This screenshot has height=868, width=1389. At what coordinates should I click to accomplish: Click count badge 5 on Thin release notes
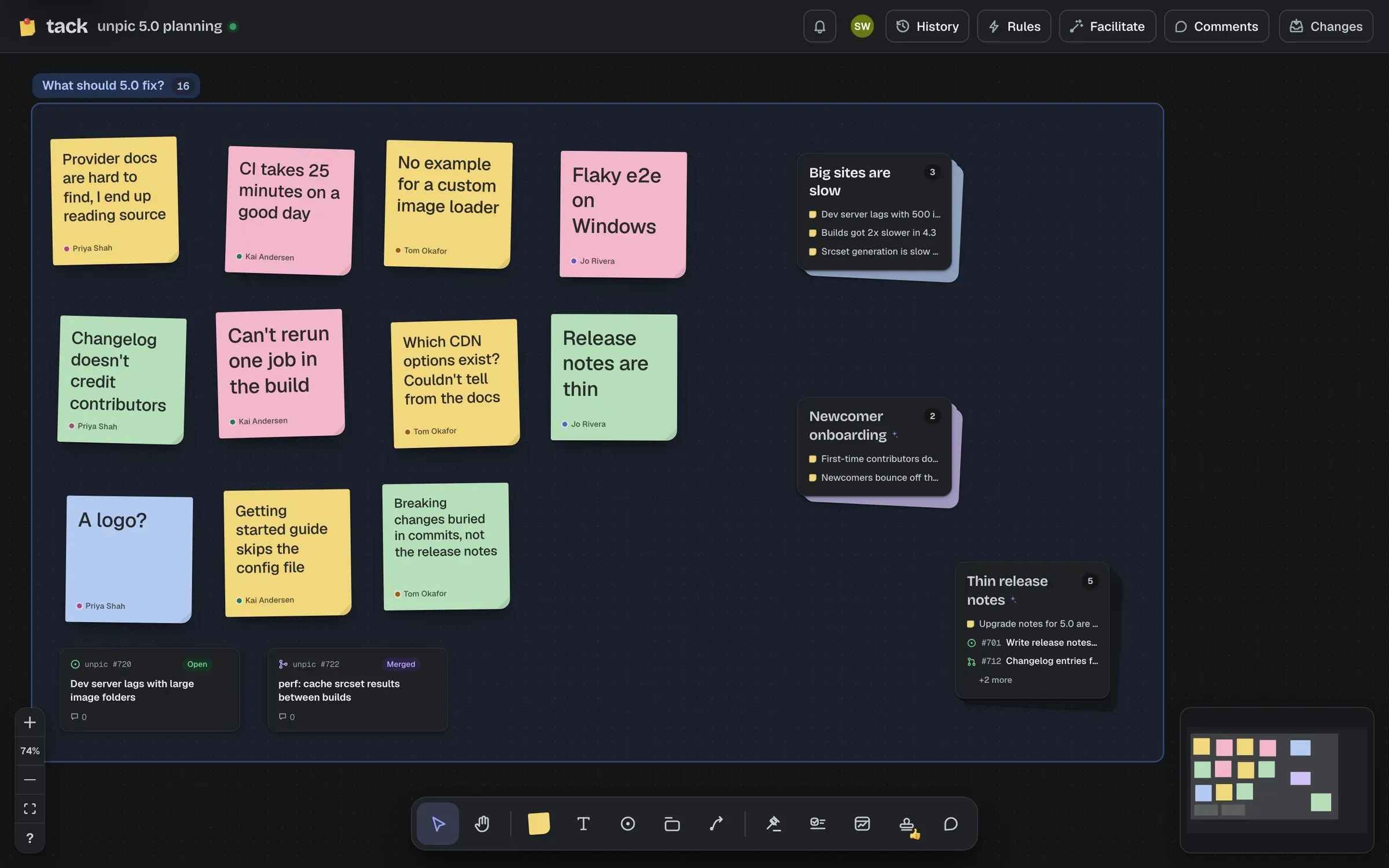click(x=1090, y=581)
